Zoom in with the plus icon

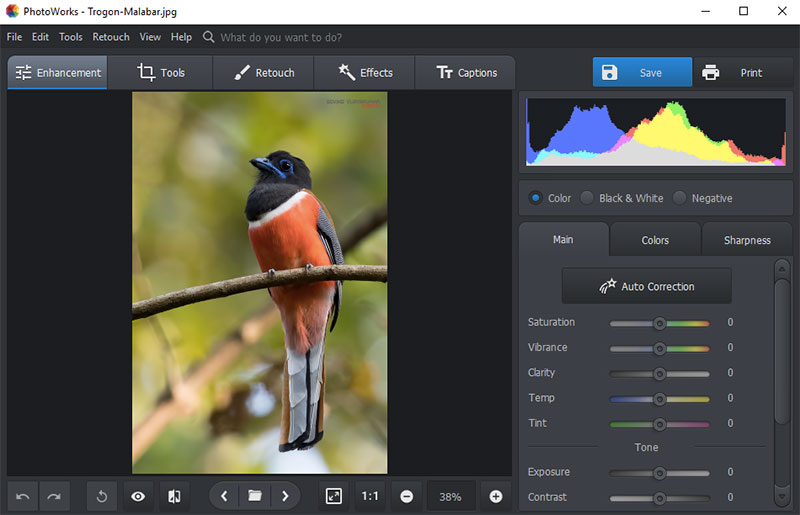coord(495,496)
